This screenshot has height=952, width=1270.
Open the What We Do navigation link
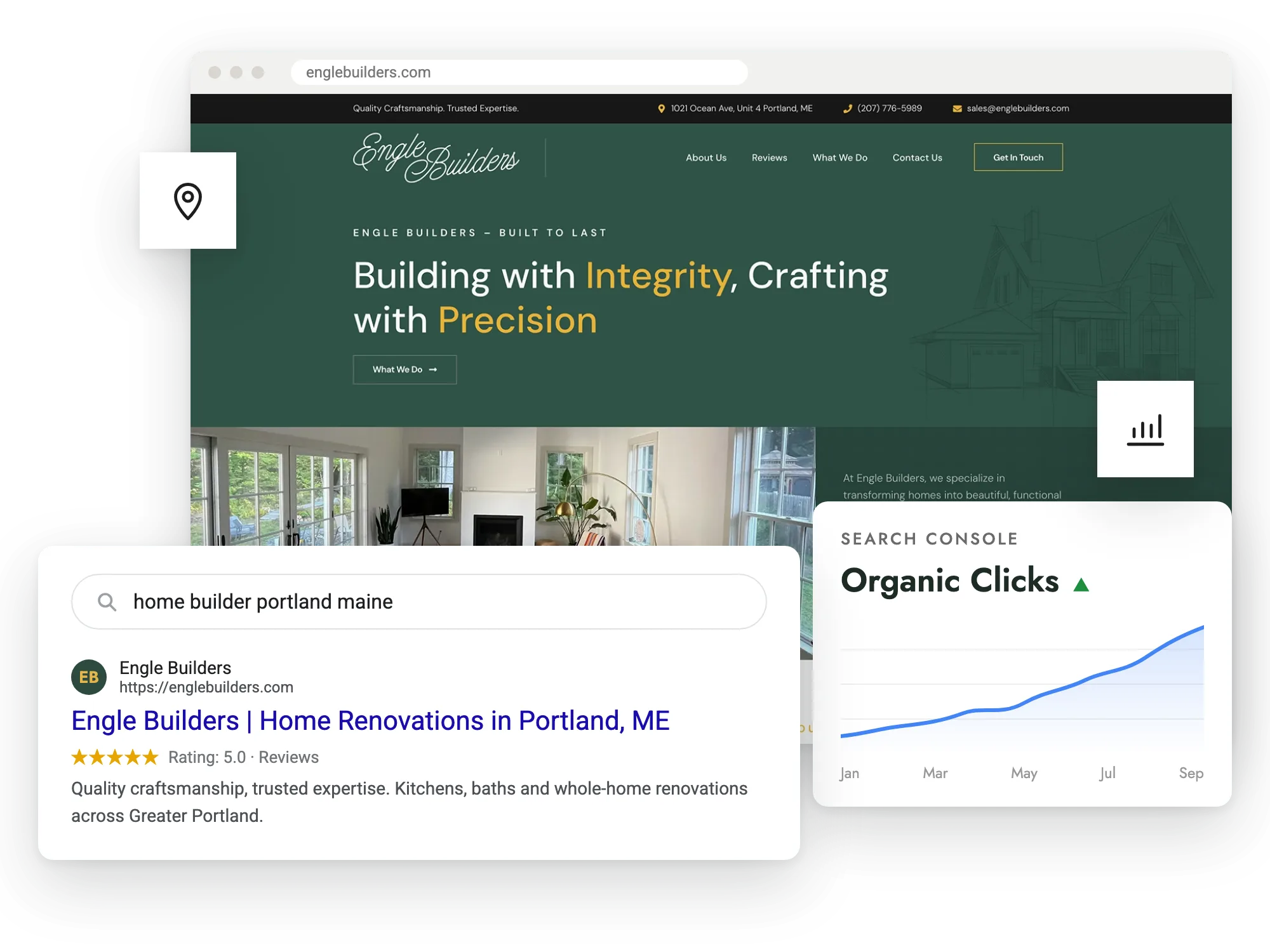point(840,157)
